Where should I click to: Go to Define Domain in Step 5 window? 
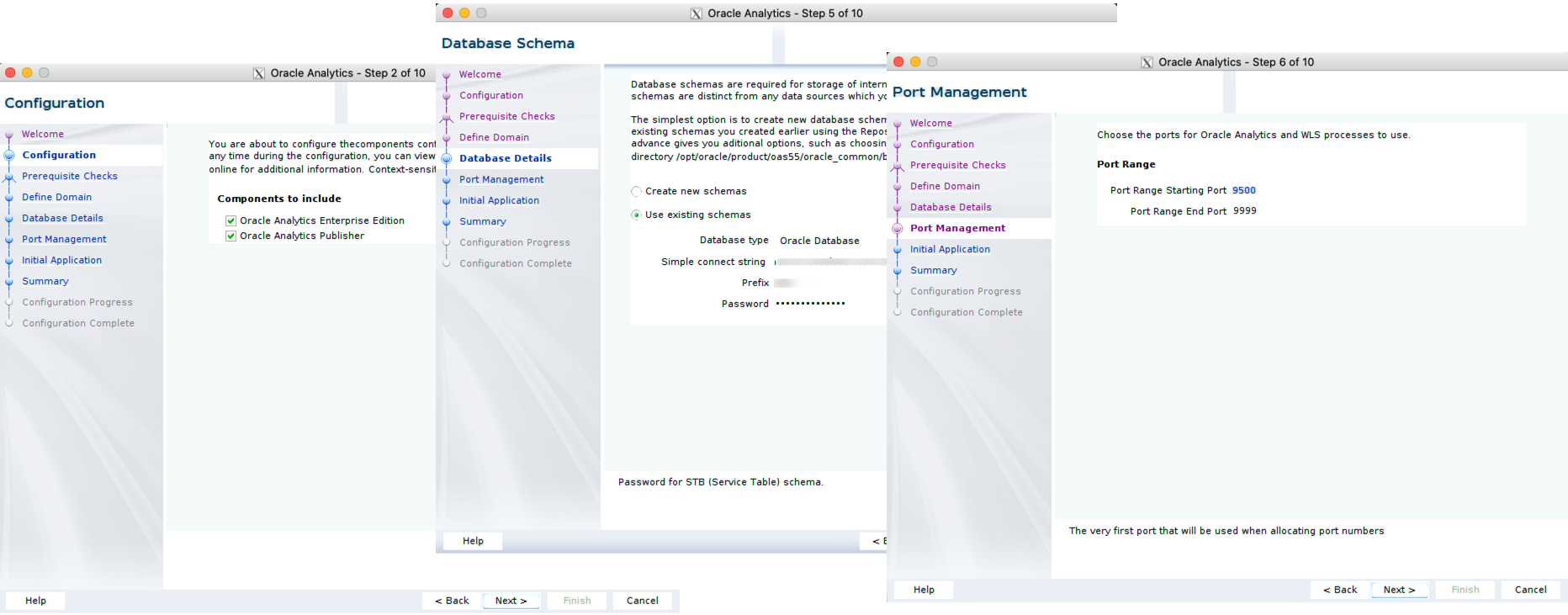495,137
